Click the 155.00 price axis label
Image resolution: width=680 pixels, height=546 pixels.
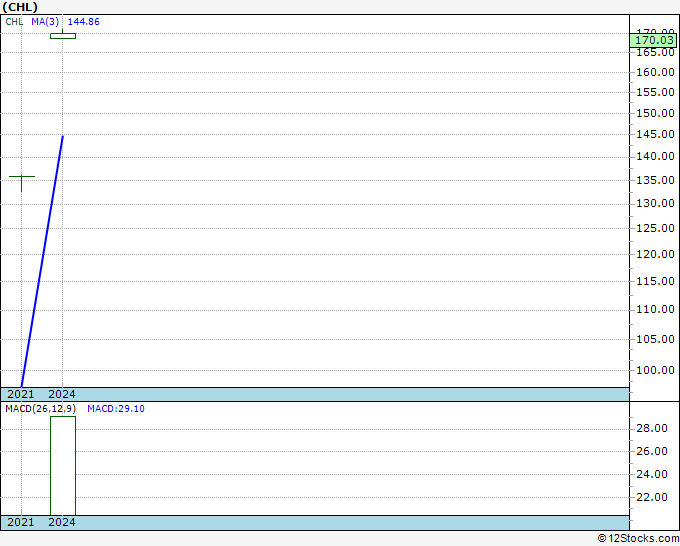tap(655, 92)
